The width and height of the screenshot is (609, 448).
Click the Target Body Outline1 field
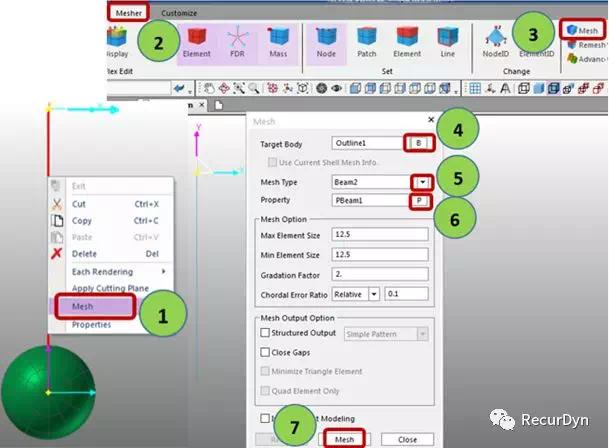tap(368, 143)
